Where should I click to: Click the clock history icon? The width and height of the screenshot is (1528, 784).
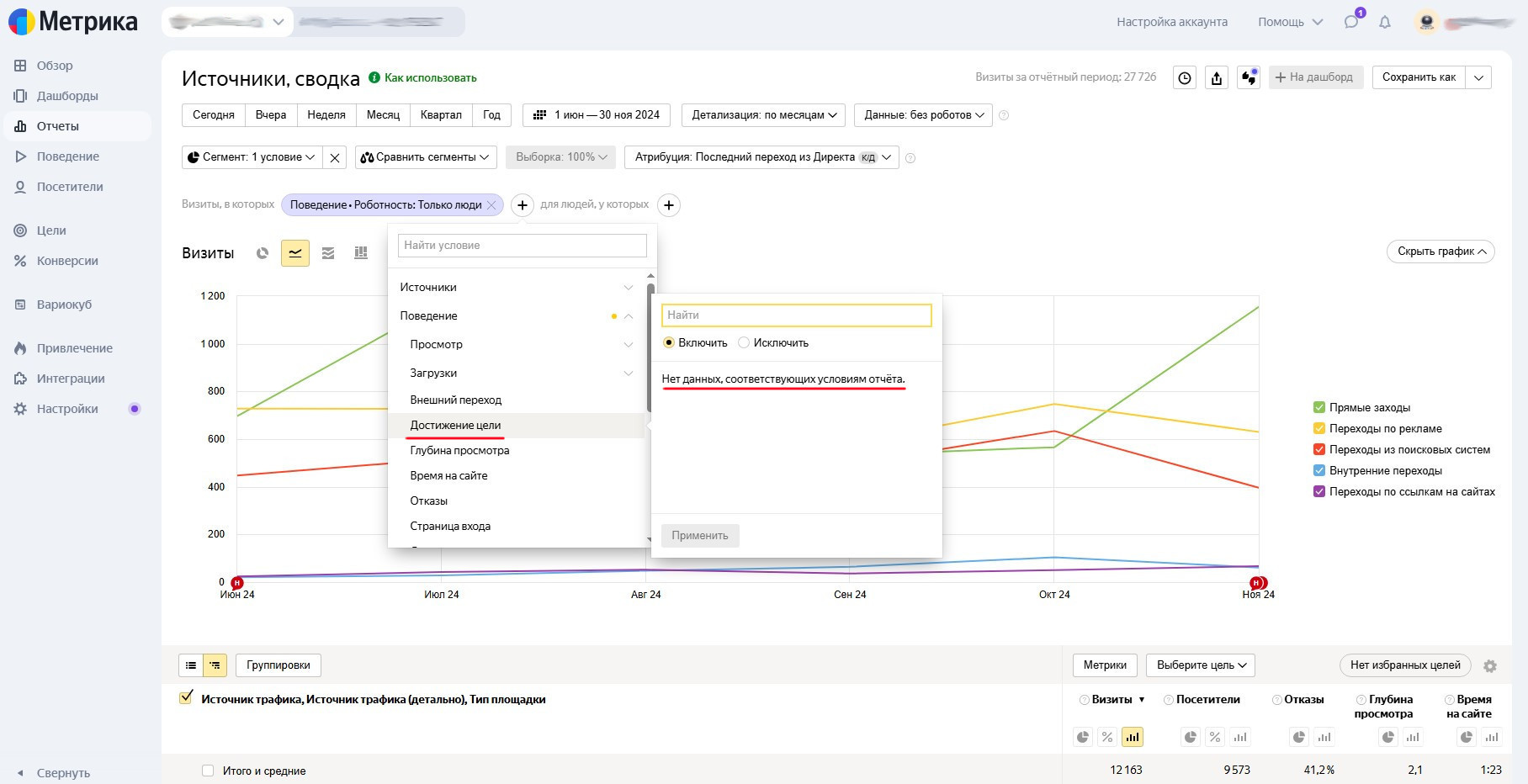(1185, 78)
